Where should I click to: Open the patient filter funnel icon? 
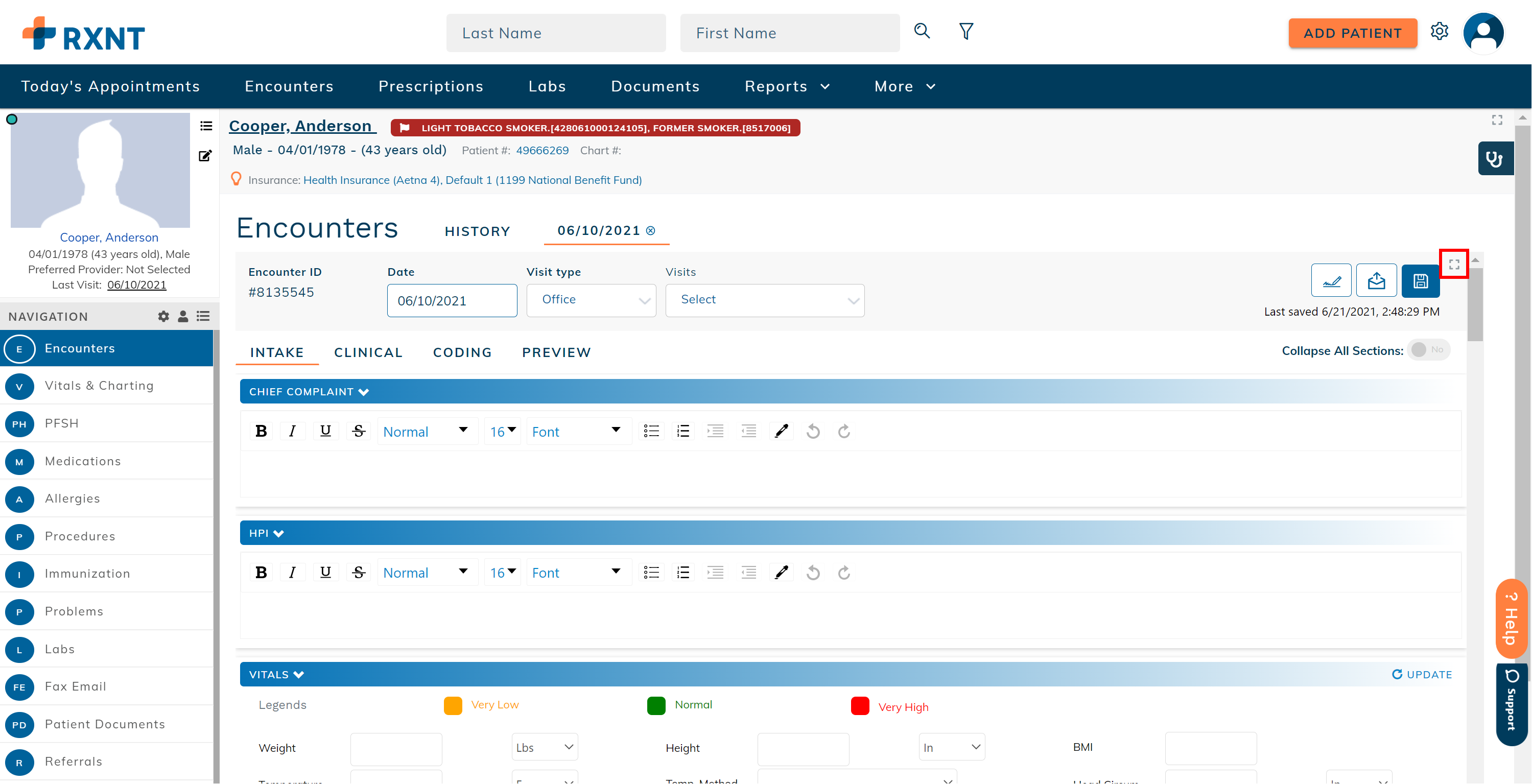tap(967, 31)
